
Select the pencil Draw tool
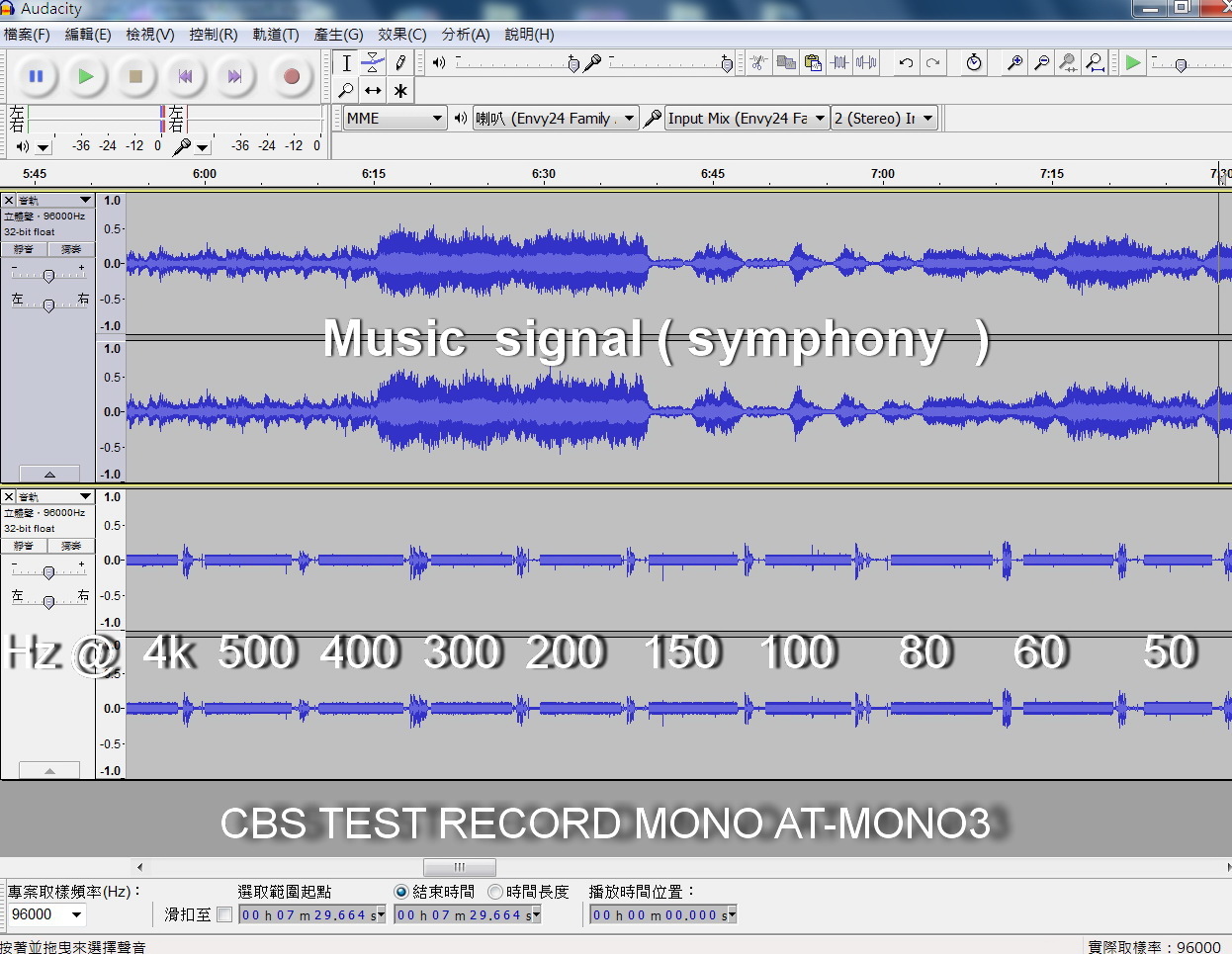point(400,63)
